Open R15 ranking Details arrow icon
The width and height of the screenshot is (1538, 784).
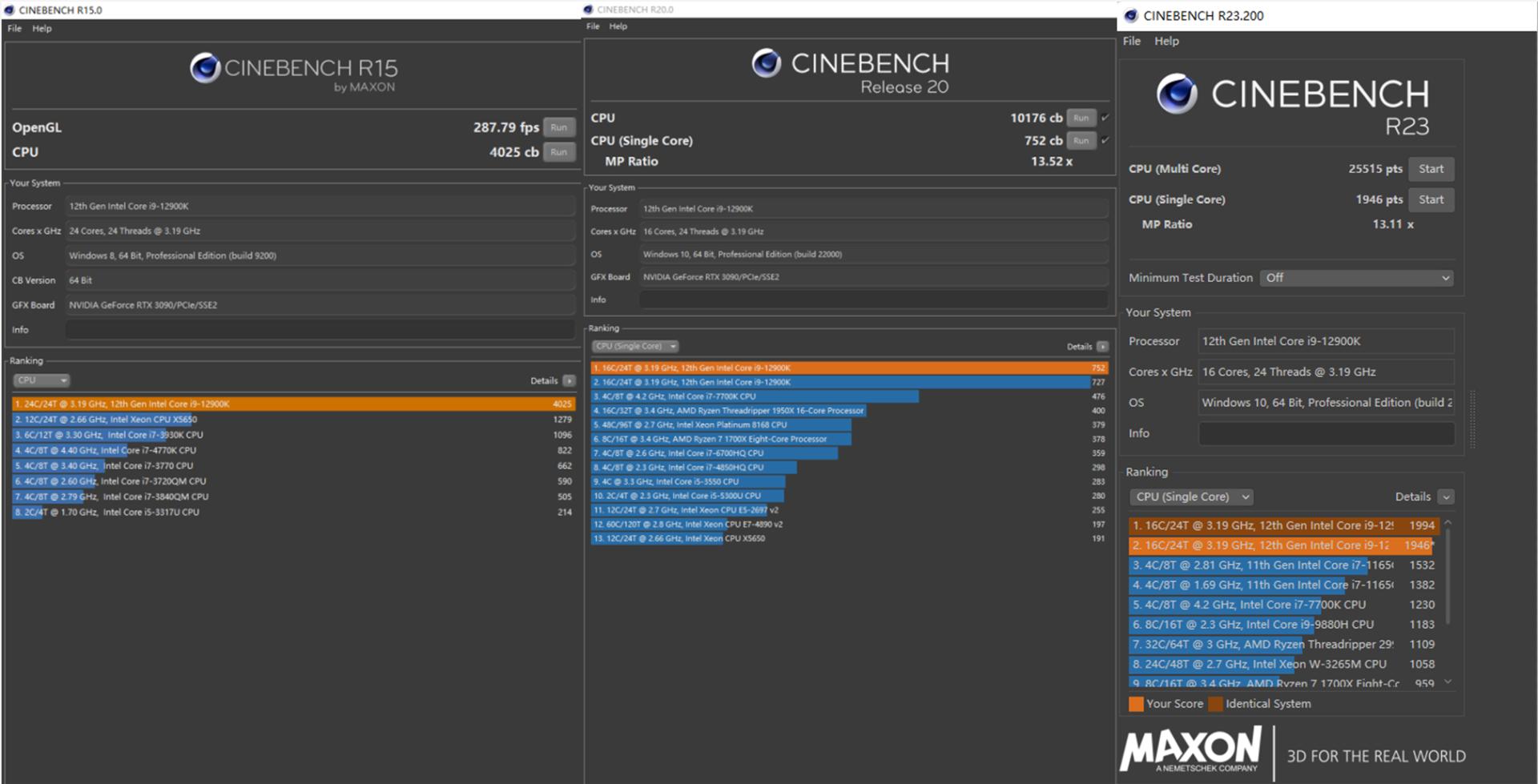(x=569, y=381)
